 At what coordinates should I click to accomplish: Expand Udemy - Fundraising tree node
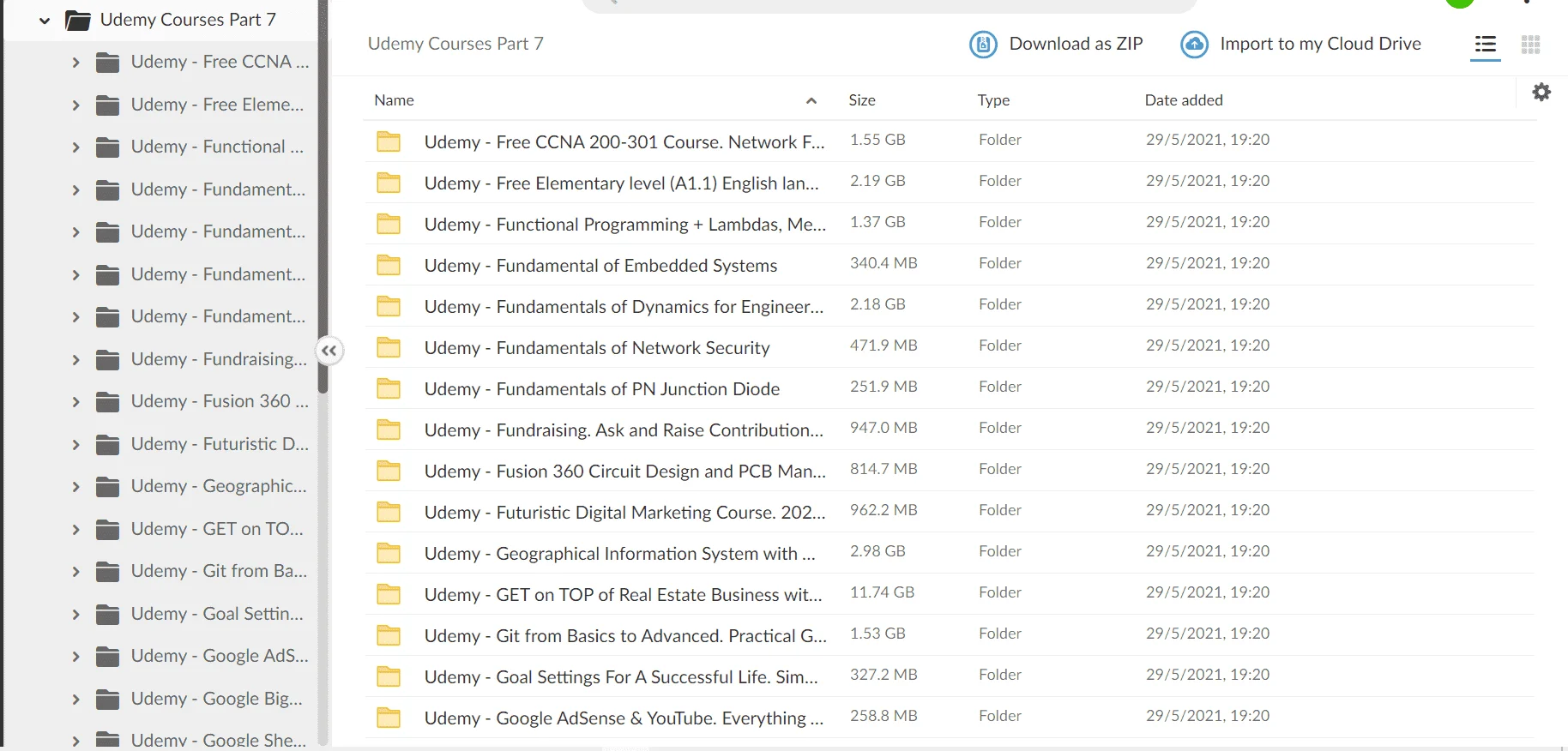click(75, 359)
